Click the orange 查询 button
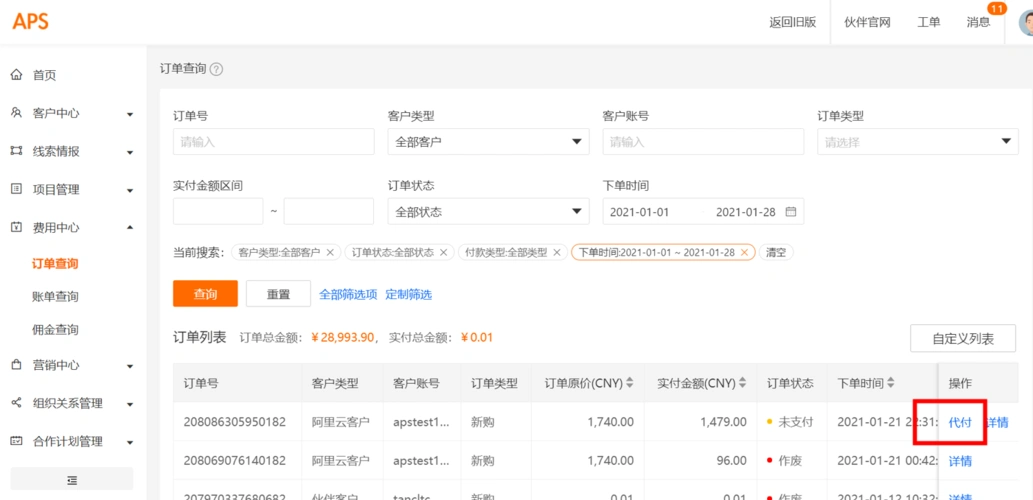Viewport: 1033px width, 500px height. click(x=205, y=294)
